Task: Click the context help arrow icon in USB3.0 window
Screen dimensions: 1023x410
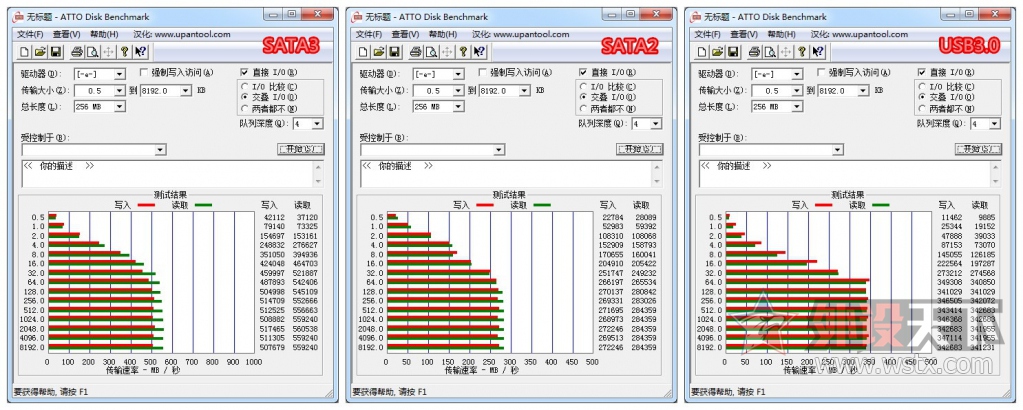Action: [x=818, y=52]
